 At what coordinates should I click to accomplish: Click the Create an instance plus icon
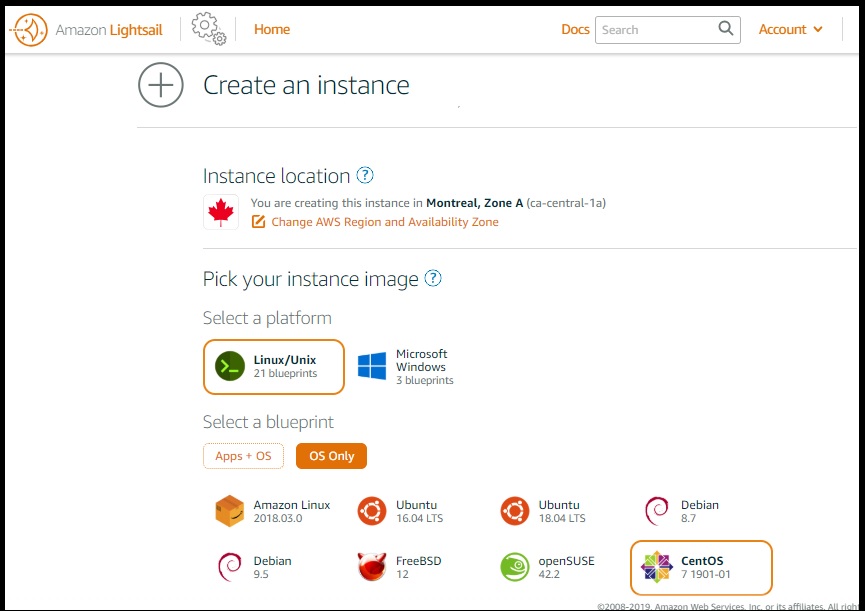pos(161,85)
